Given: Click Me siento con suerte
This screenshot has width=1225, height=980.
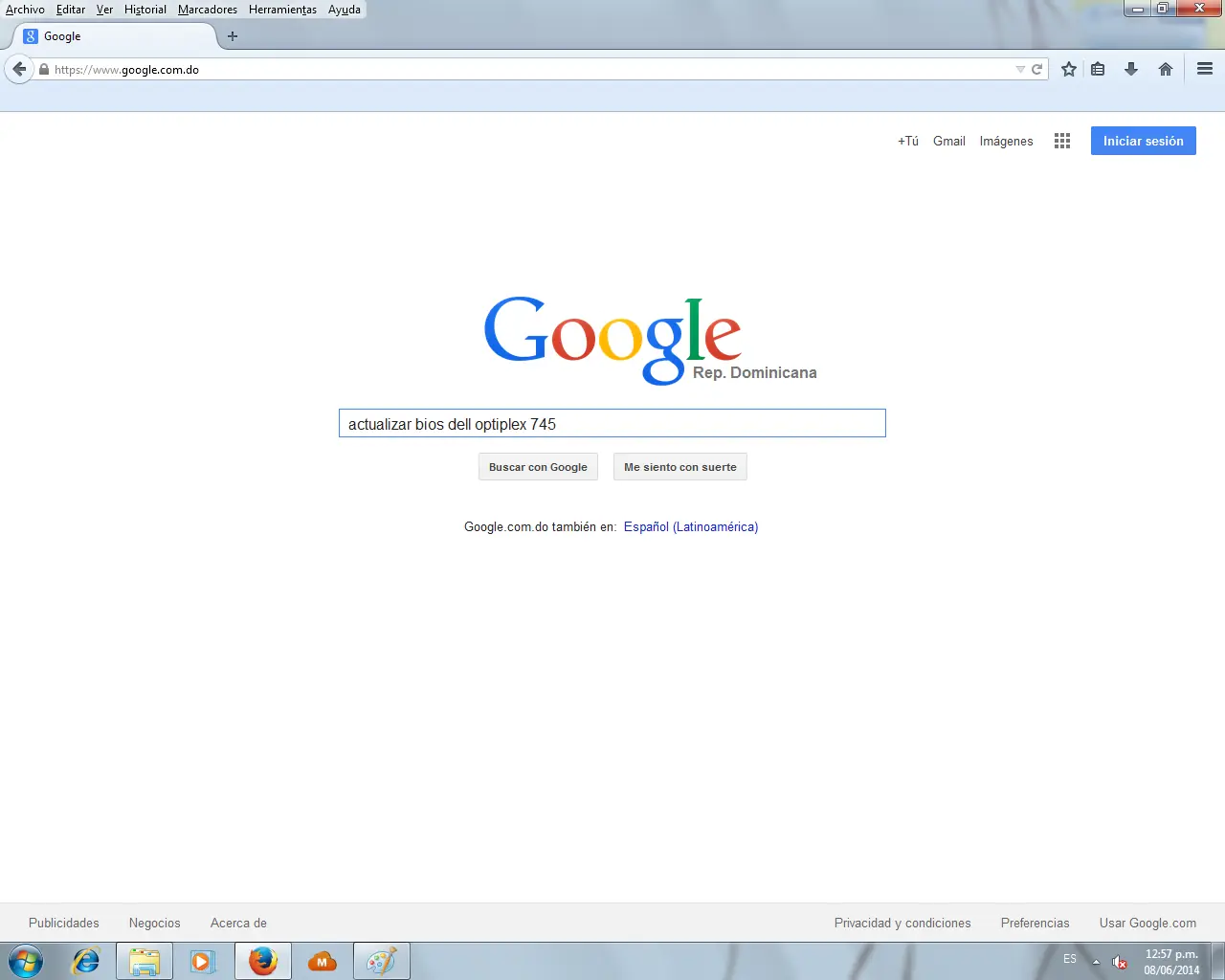Looking at the screenshot, I should [x=680, y=467].
